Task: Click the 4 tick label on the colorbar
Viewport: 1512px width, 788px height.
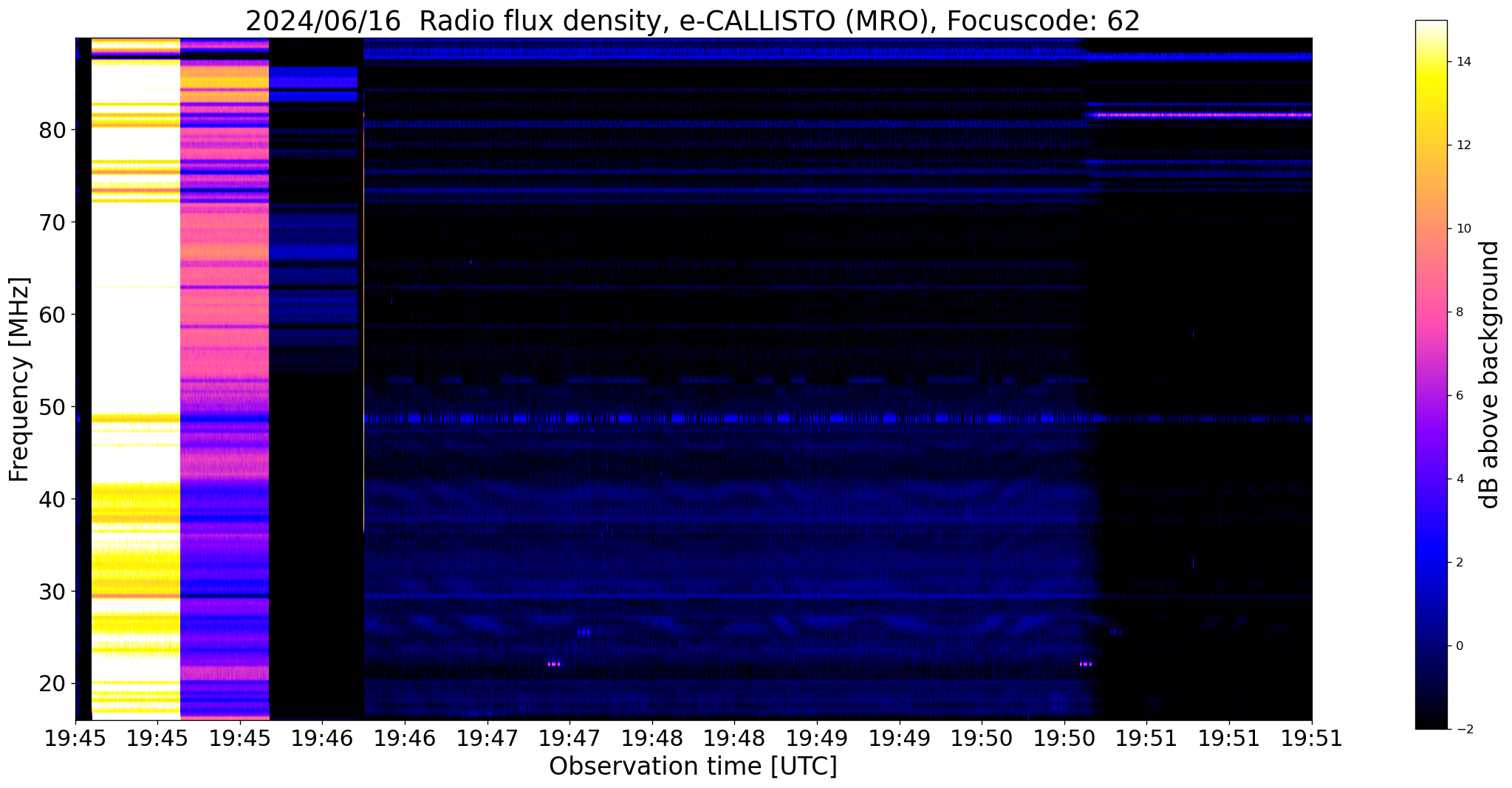Action: click(1458, 479)
